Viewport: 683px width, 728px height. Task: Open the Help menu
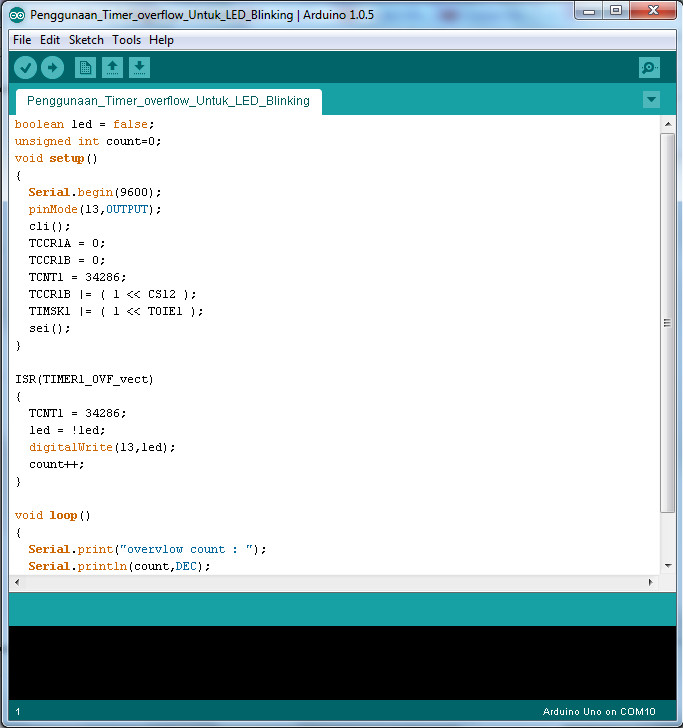point(161,40)
